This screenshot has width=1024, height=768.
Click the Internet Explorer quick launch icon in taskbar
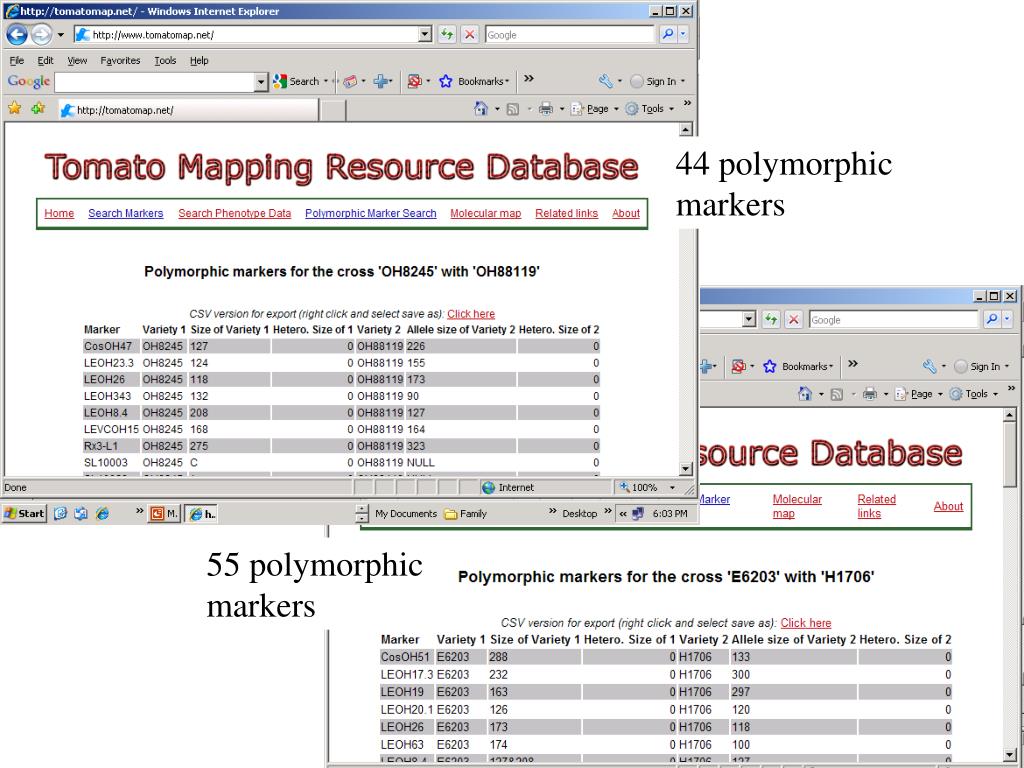tap(103, 513)
